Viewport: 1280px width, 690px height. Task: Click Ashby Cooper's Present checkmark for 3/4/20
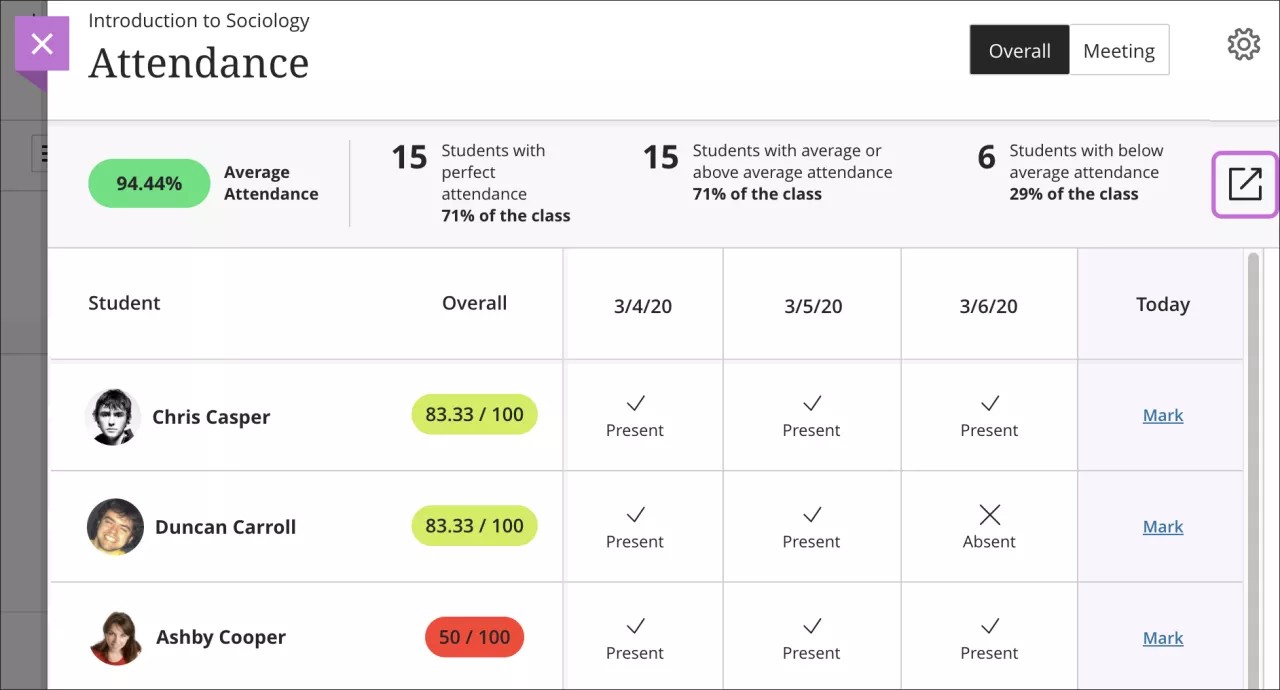[634, 637]
